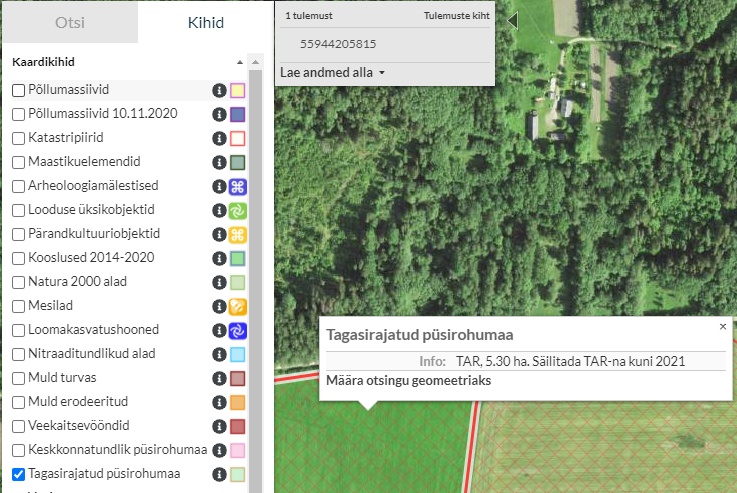Click Loomakasvatushooned blue swirl icon

point(237,330)
